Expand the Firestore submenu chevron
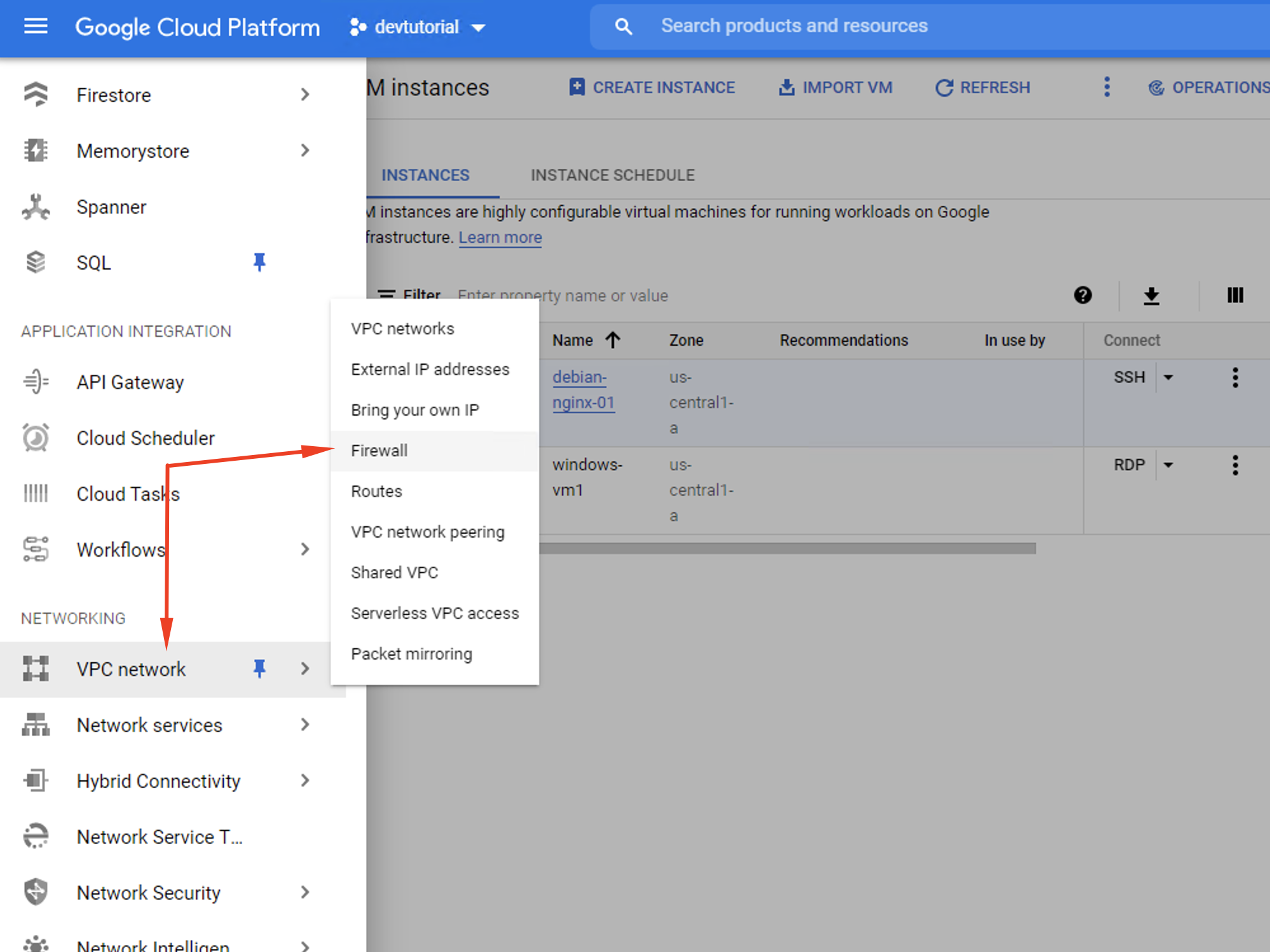This screenshot has width=1270, height=952. pyautogui.click(x=305, y=95)
